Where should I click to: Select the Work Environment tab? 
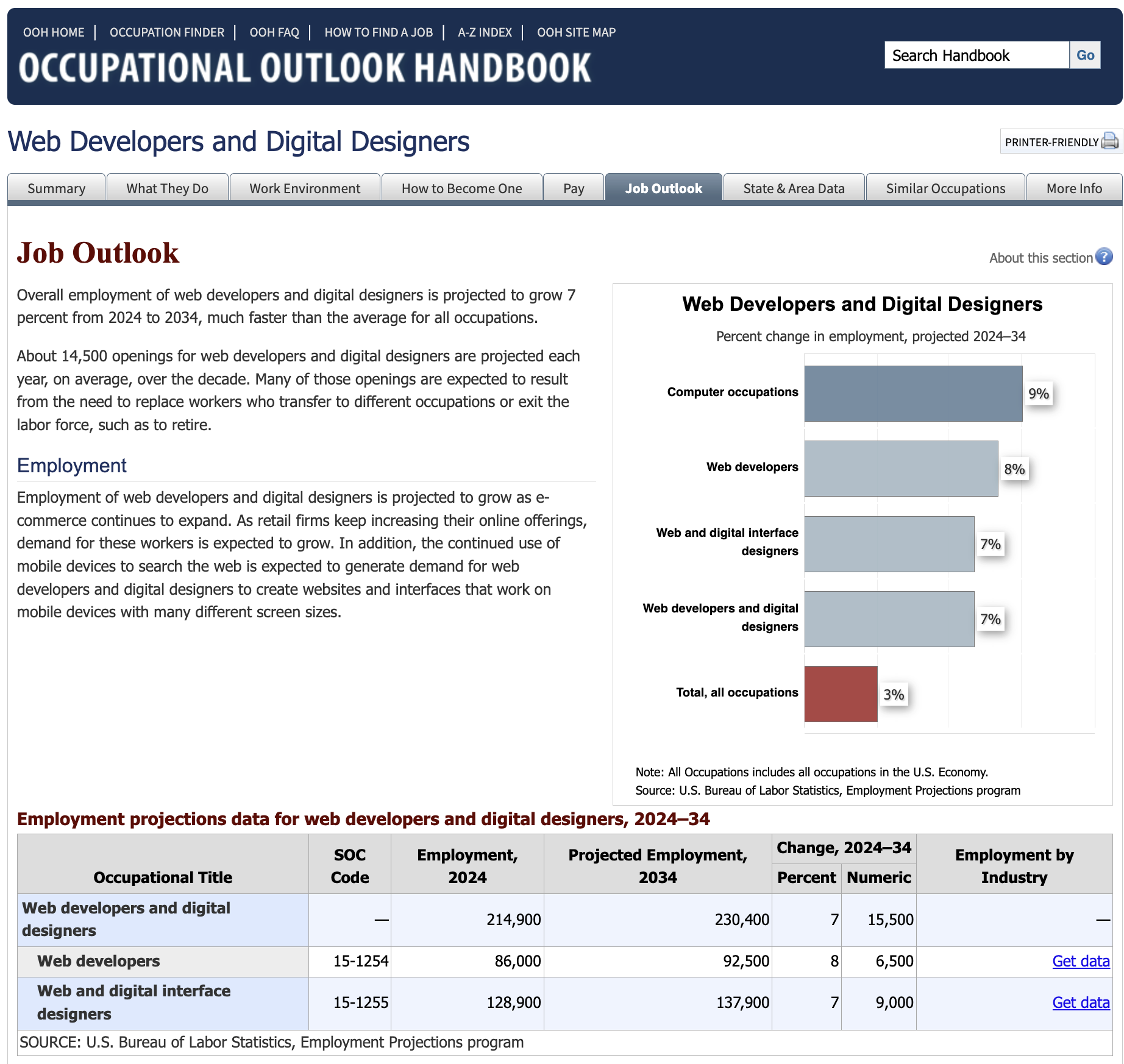click(305, 188)
